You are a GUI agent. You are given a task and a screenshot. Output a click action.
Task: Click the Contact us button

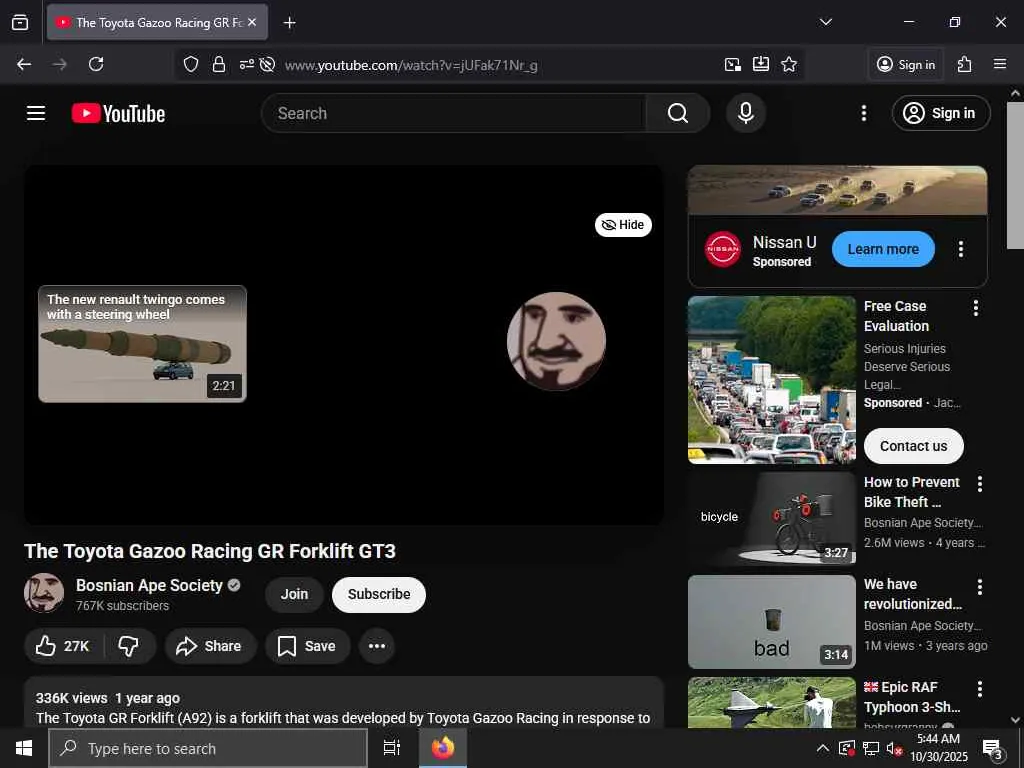913,446
